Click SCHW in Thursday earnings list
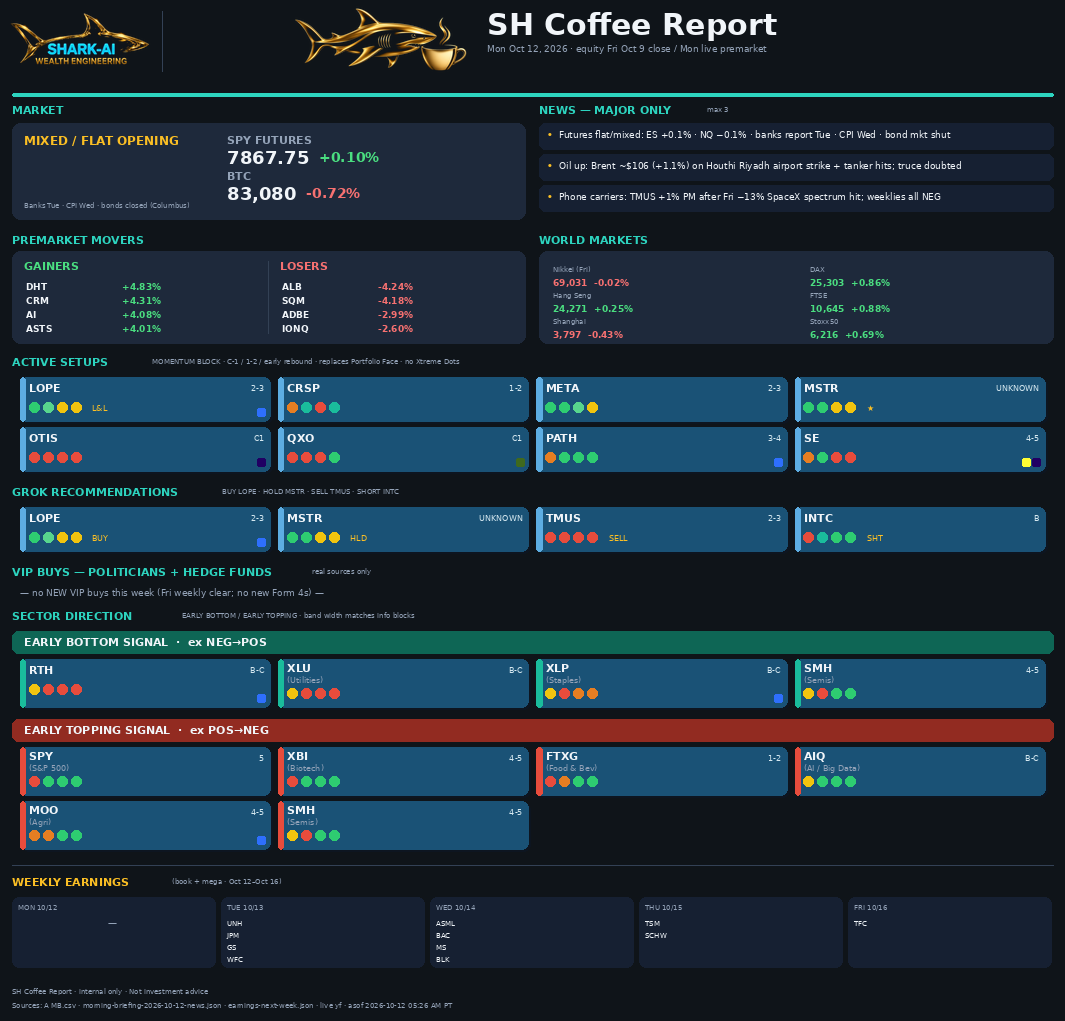This screenshot has width=1065, height=1021. point(655,936)
